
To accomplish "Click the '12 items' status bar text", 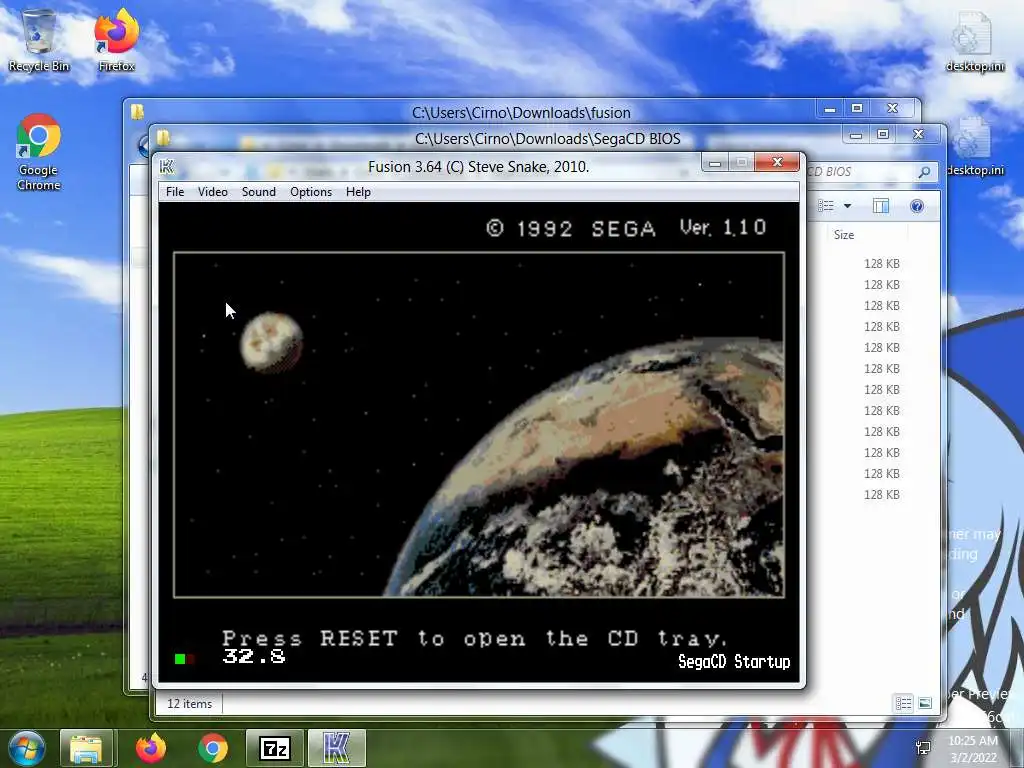I will pos(189,704).
